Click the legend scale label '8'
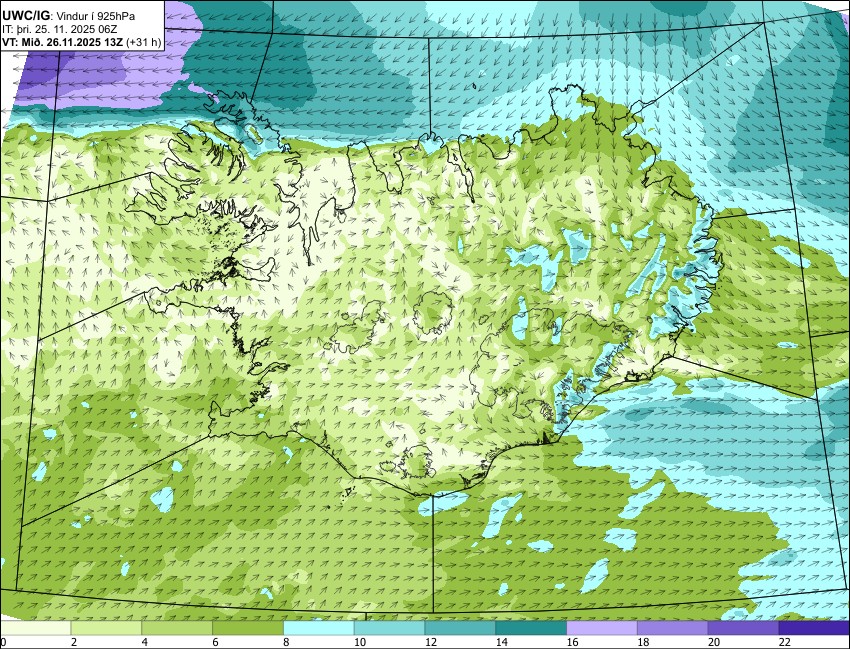850x649 pixels. pos(286,642)
